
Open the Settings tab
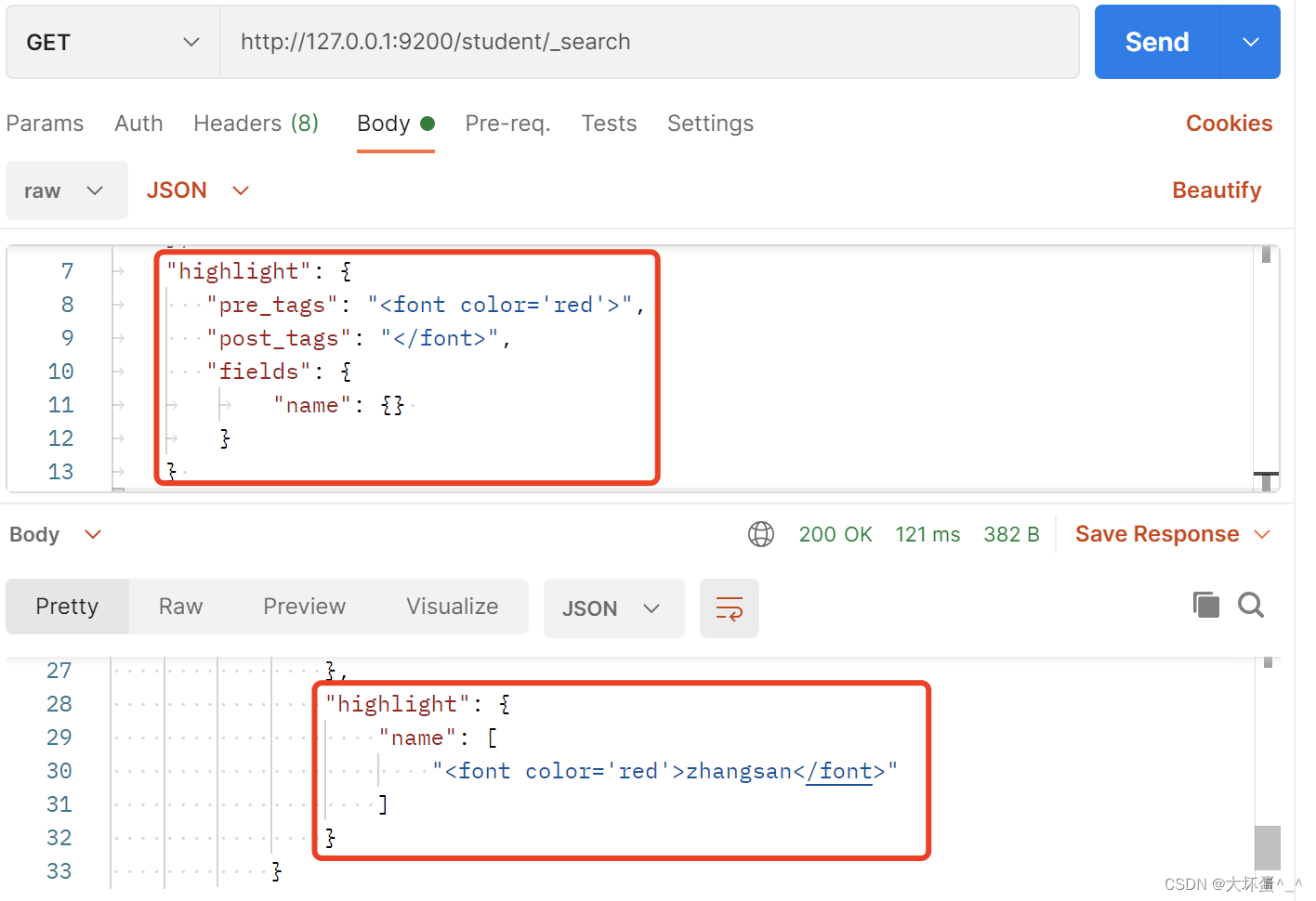(x=711, y=124)
